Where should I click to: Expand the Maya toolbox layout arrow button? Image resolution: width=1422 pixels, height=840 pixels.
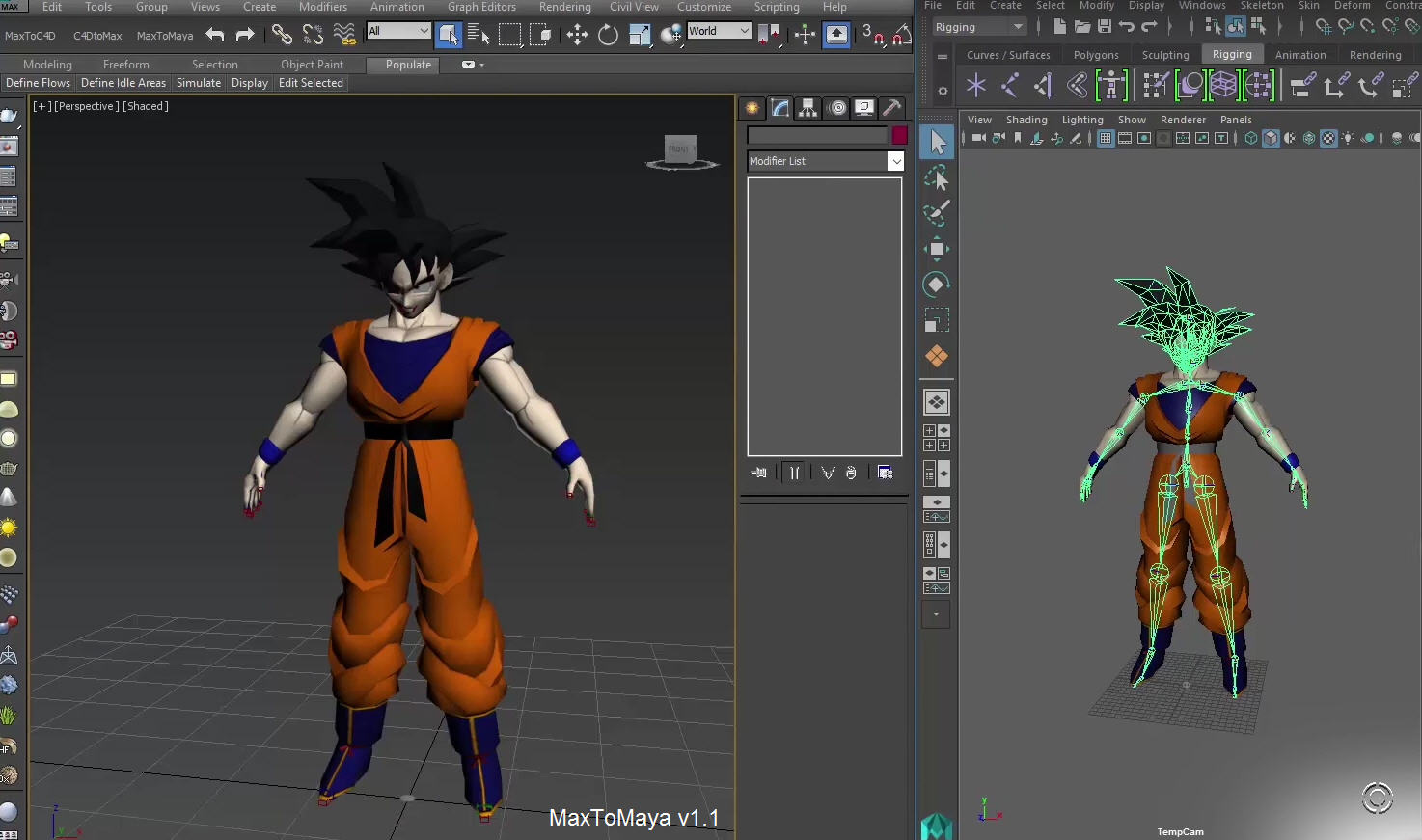pyautogui.click(x=936, y=614)
